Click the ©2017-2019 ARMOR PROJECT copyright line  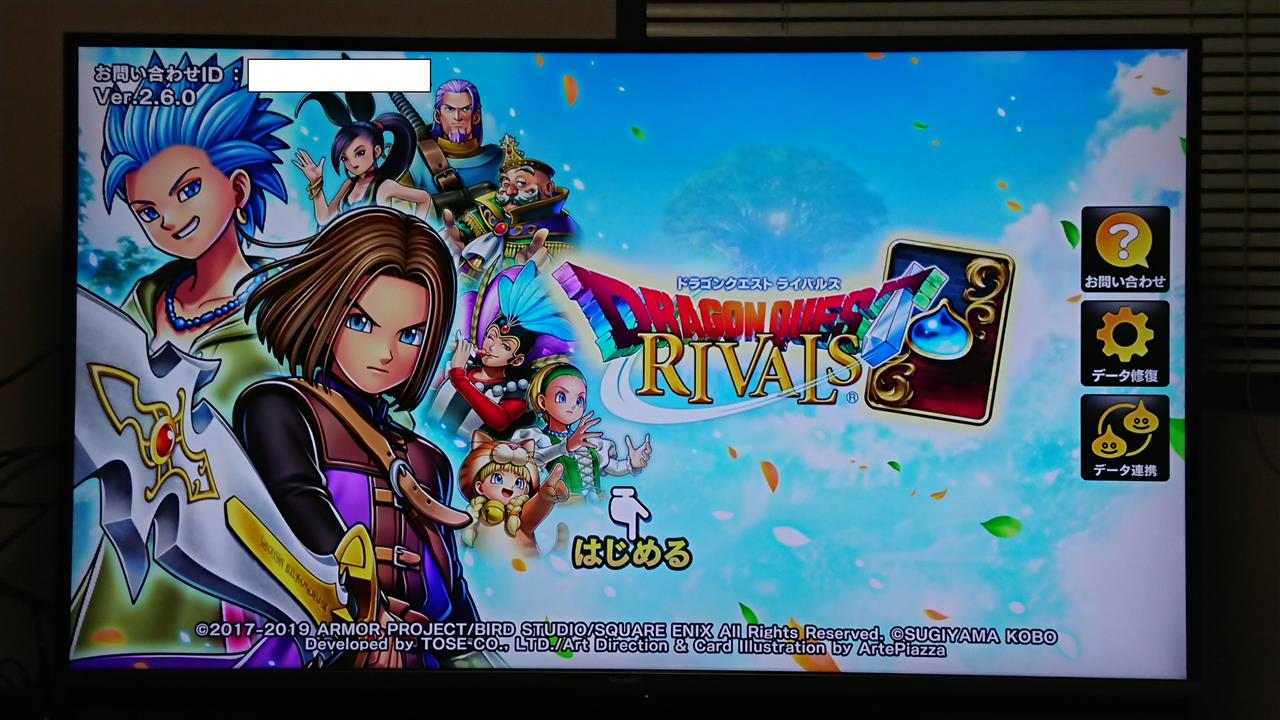click(x=626, y=633)
